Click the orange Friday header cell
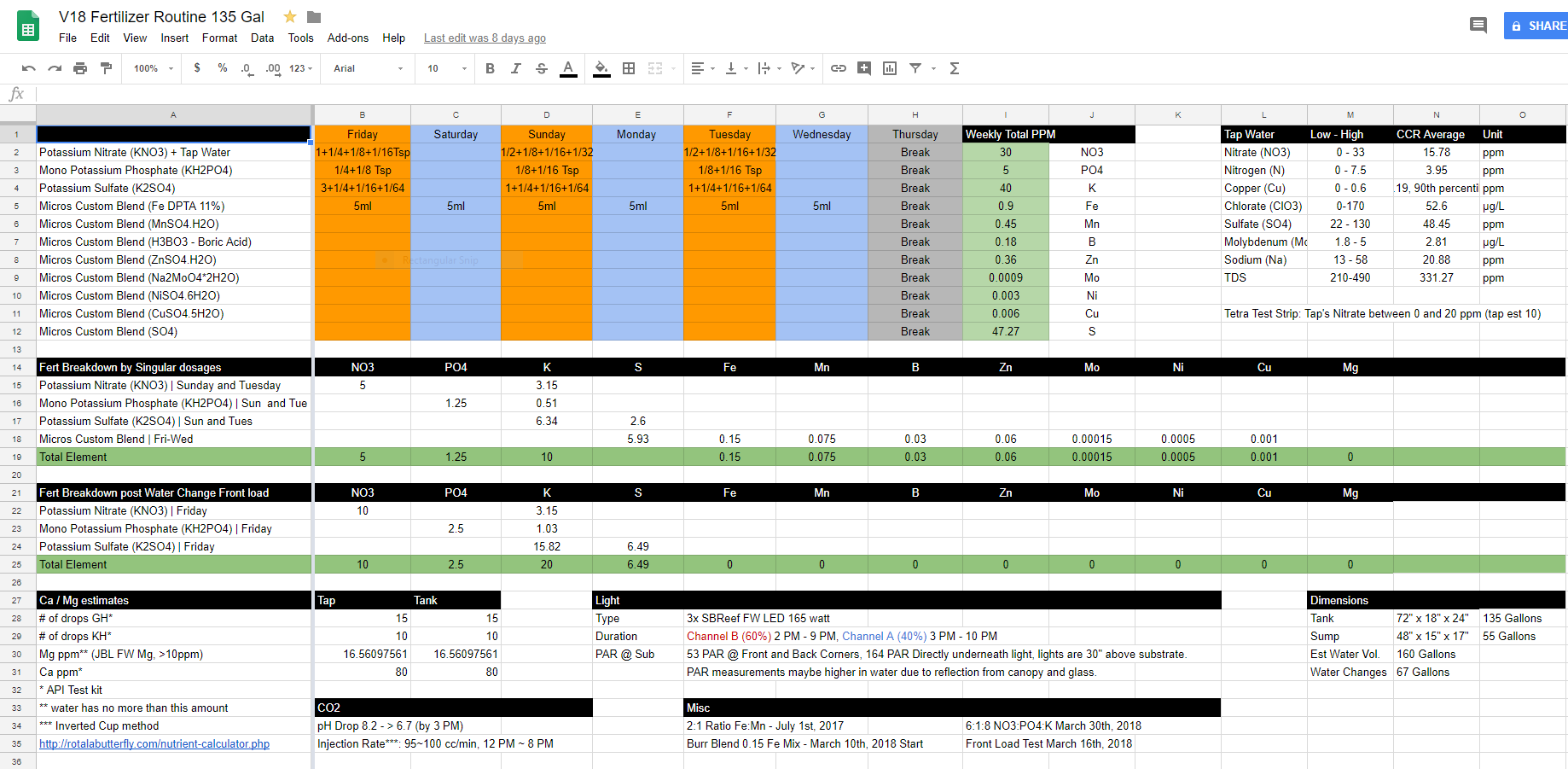 pyautogui.click(x=363, y=134)
